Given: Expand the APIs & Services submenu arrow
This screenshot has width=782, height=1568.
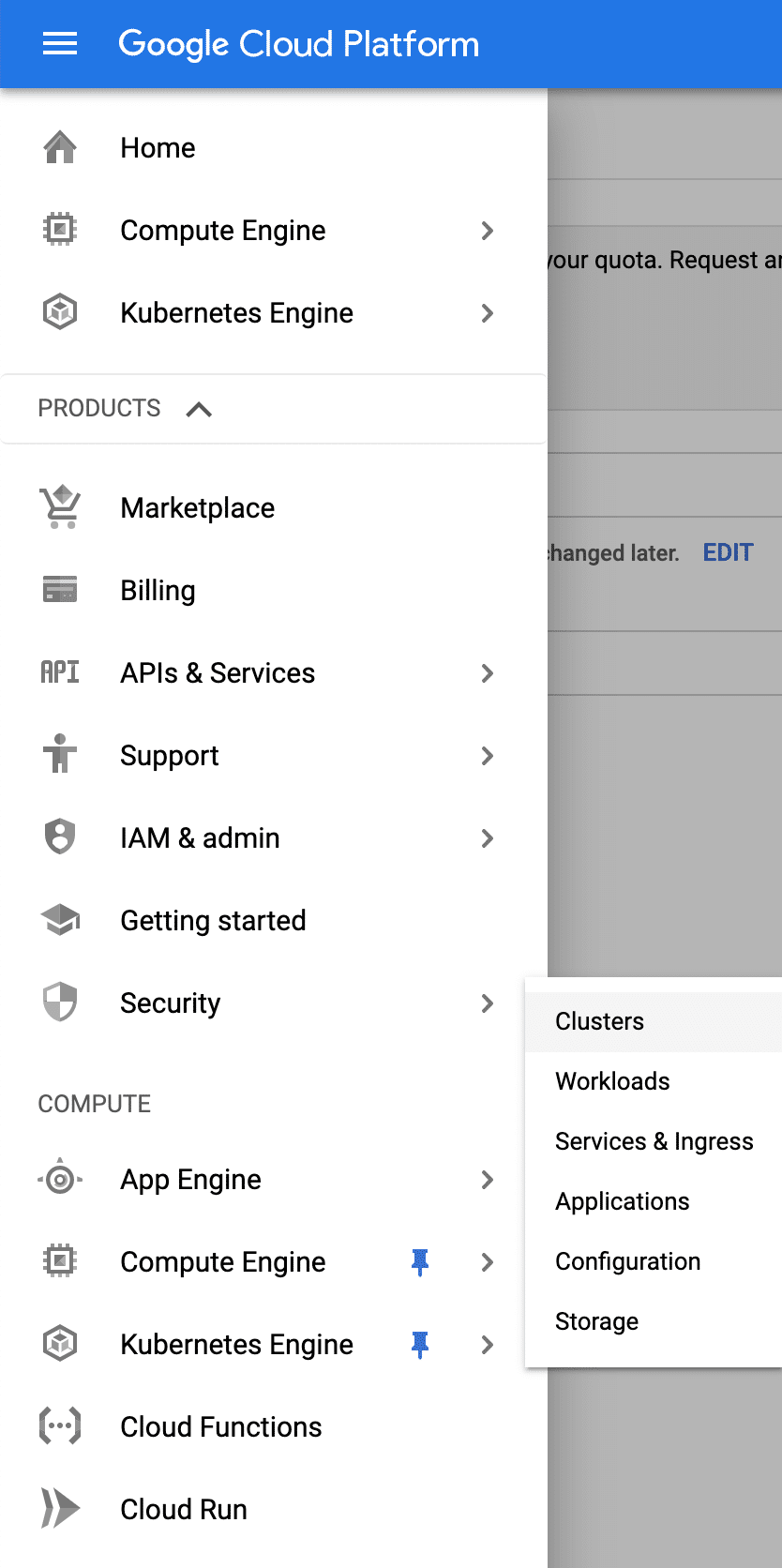Looking at the screenshot, I should coord(487,672).
